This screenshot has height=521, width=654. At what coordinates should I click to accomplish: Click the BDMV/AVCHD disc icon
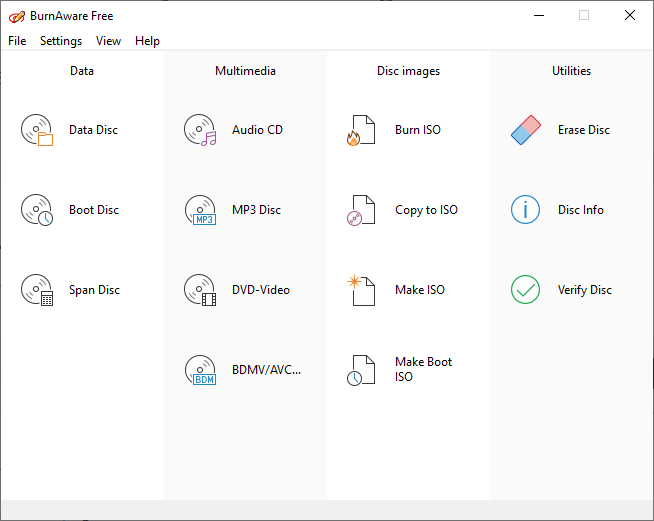click(x=200, y=370)
